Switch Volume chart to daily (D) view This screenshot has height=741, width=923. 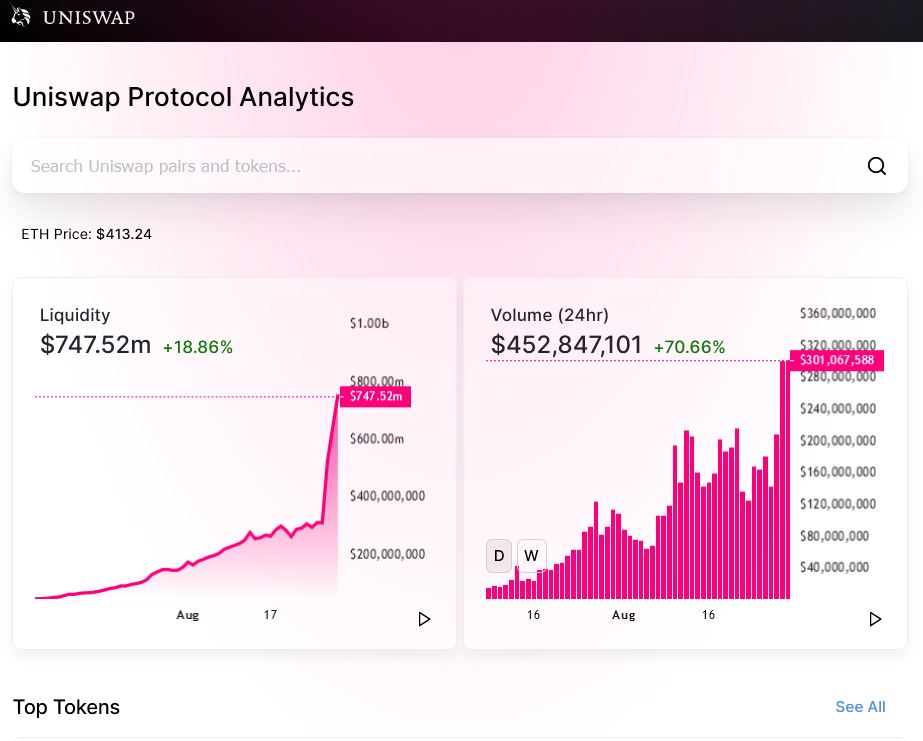tap(499, 555)
